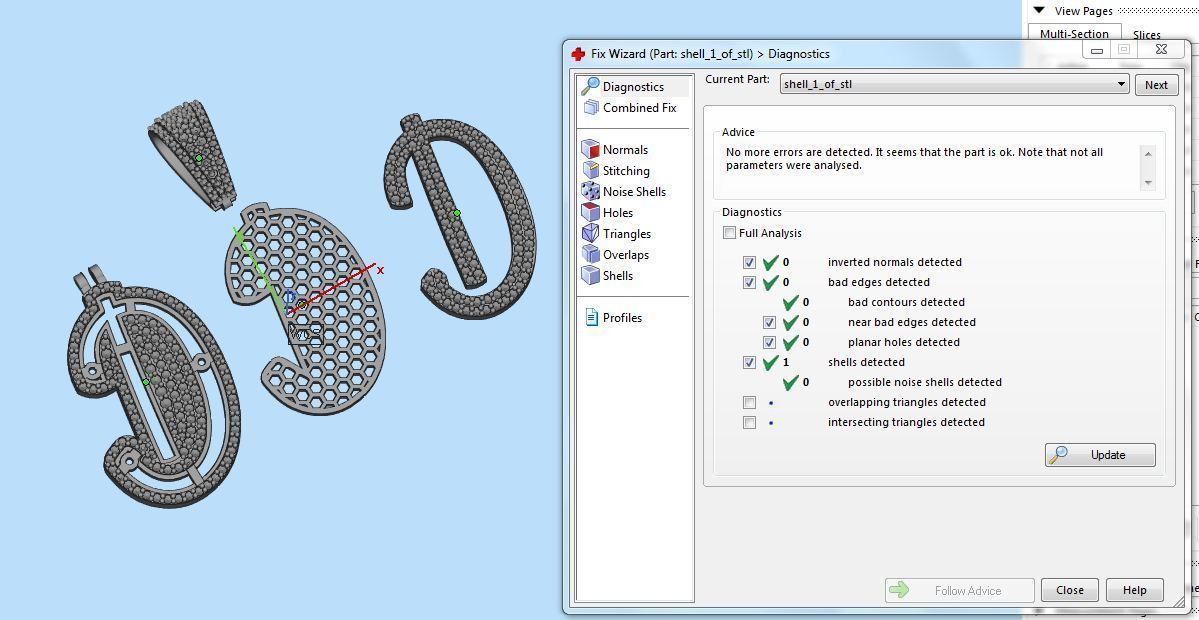Open the Combined Fix page
1199x620 pixels.
point(630,108)
